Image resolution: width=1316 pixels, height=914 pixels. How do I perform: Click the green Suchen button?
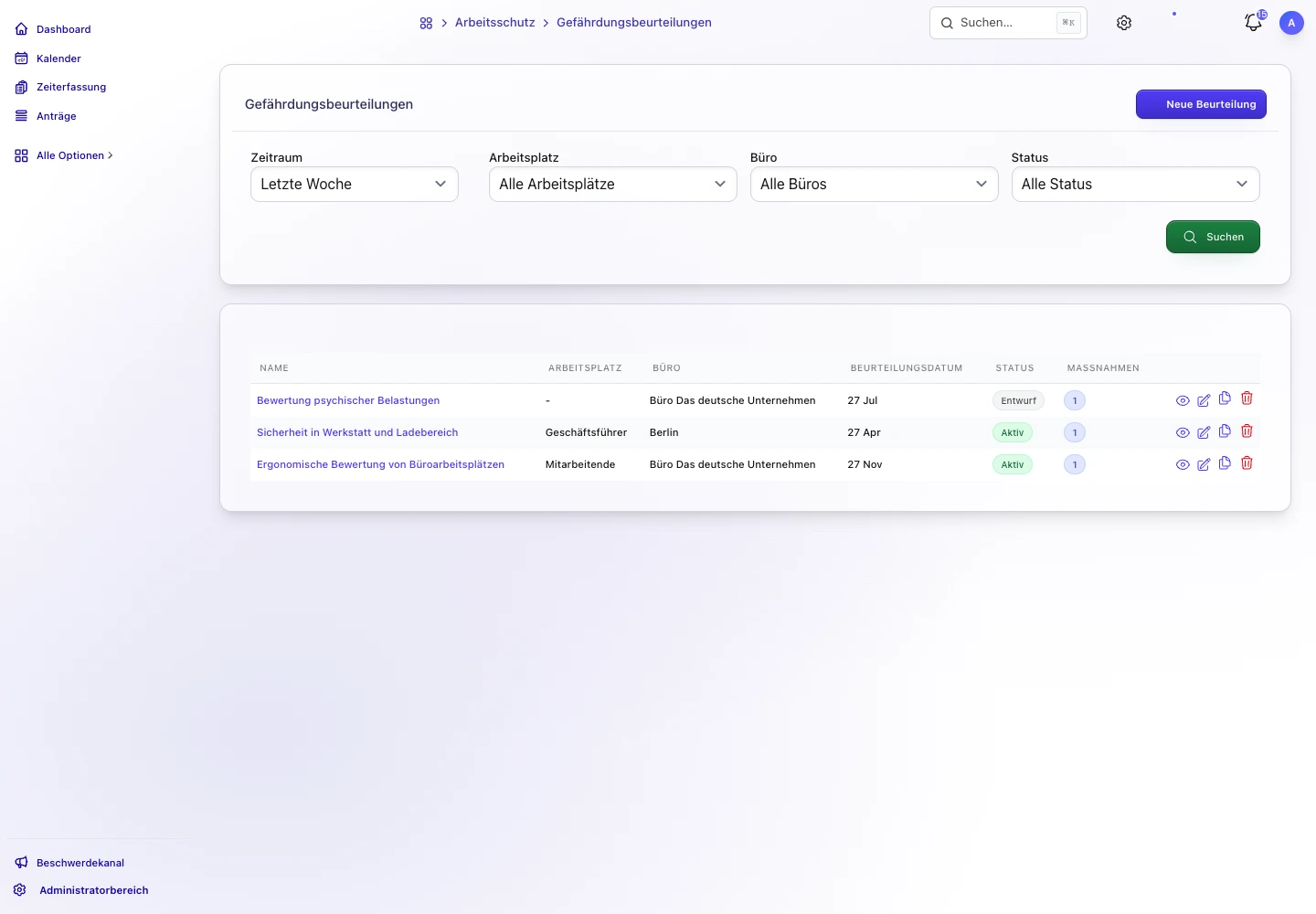point(1213,237)
